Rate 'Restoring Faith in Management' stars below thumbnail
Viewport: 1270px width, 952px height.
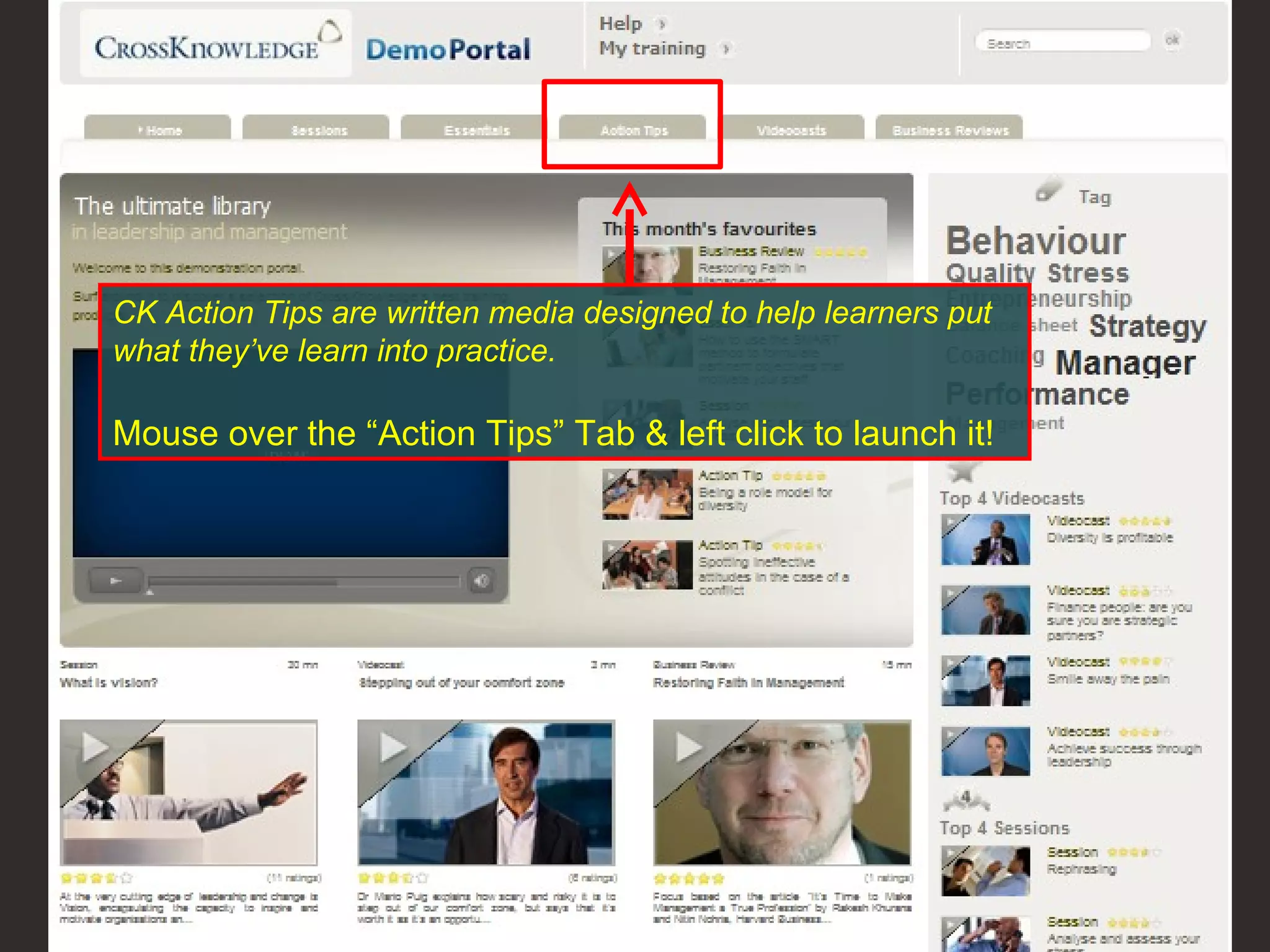690,878
